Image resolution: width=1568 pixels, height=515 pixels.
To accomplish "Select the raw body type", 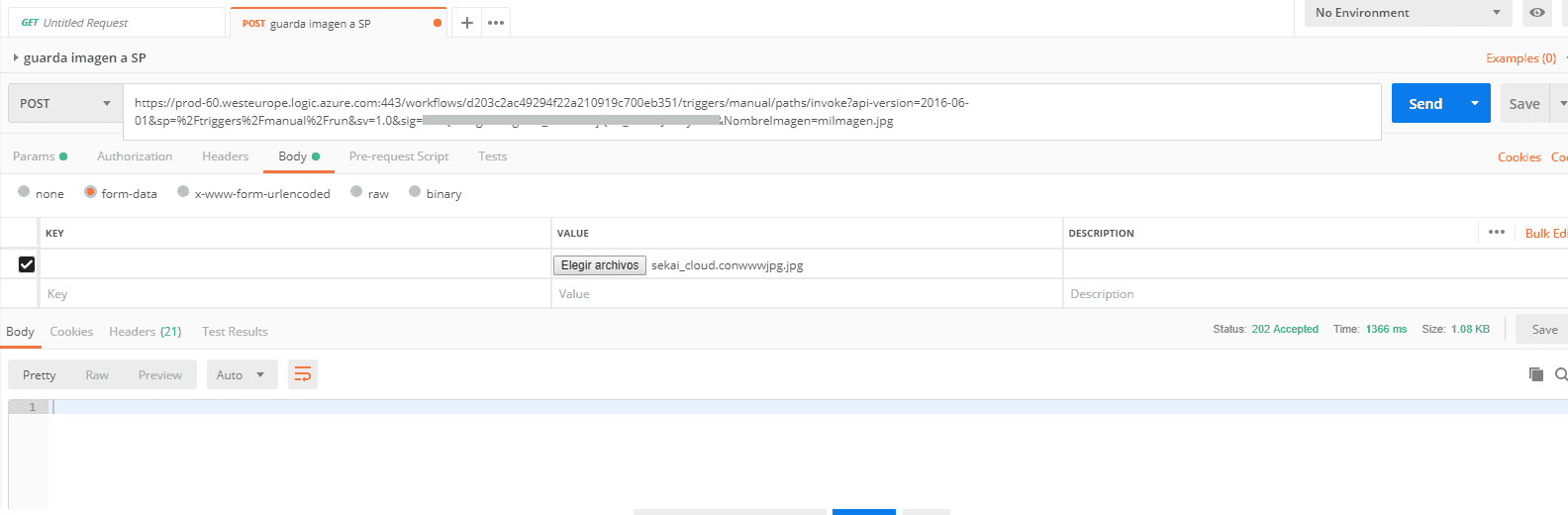I will tap(356, 192).
